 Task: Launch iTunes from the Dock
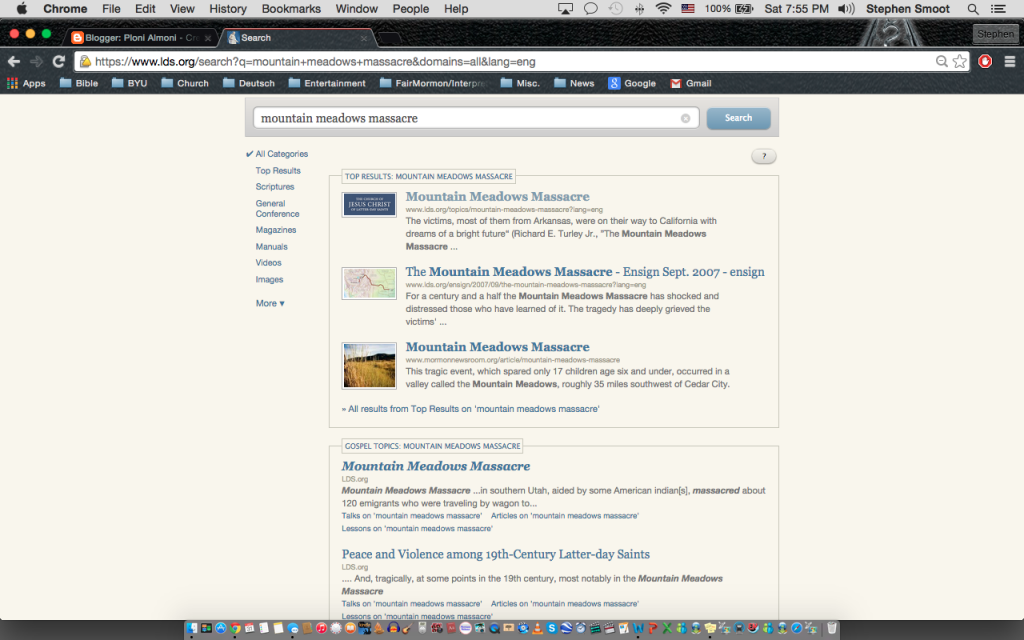click(x=321, y=628)
